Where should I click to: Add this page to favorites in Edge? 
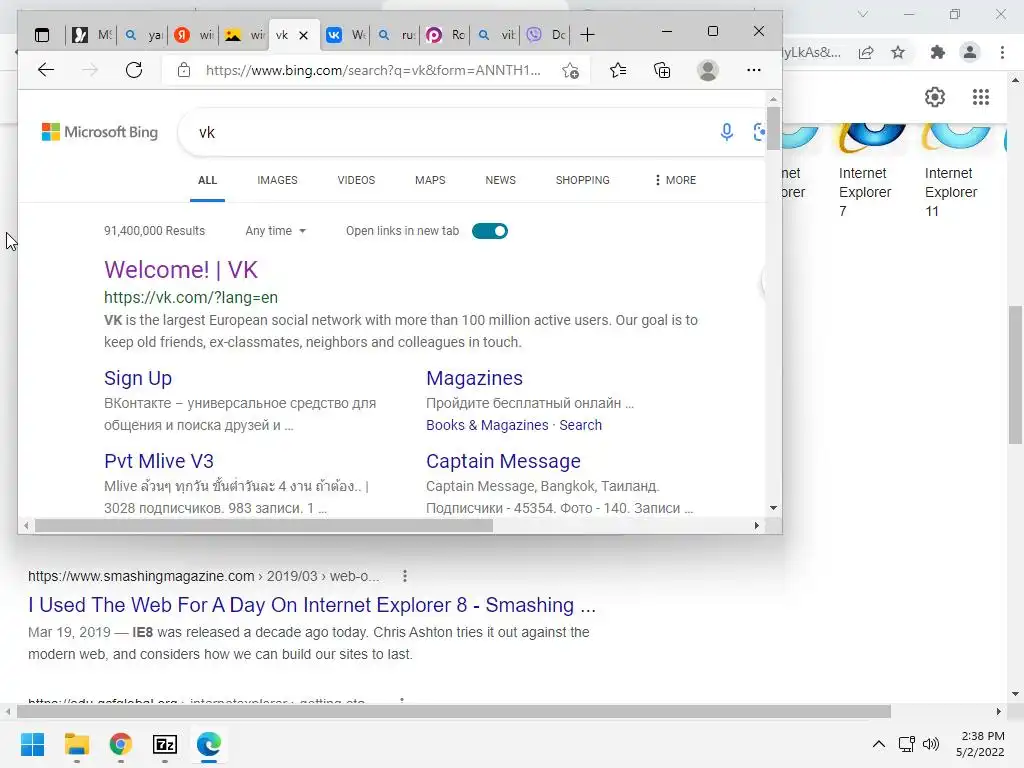570,70
